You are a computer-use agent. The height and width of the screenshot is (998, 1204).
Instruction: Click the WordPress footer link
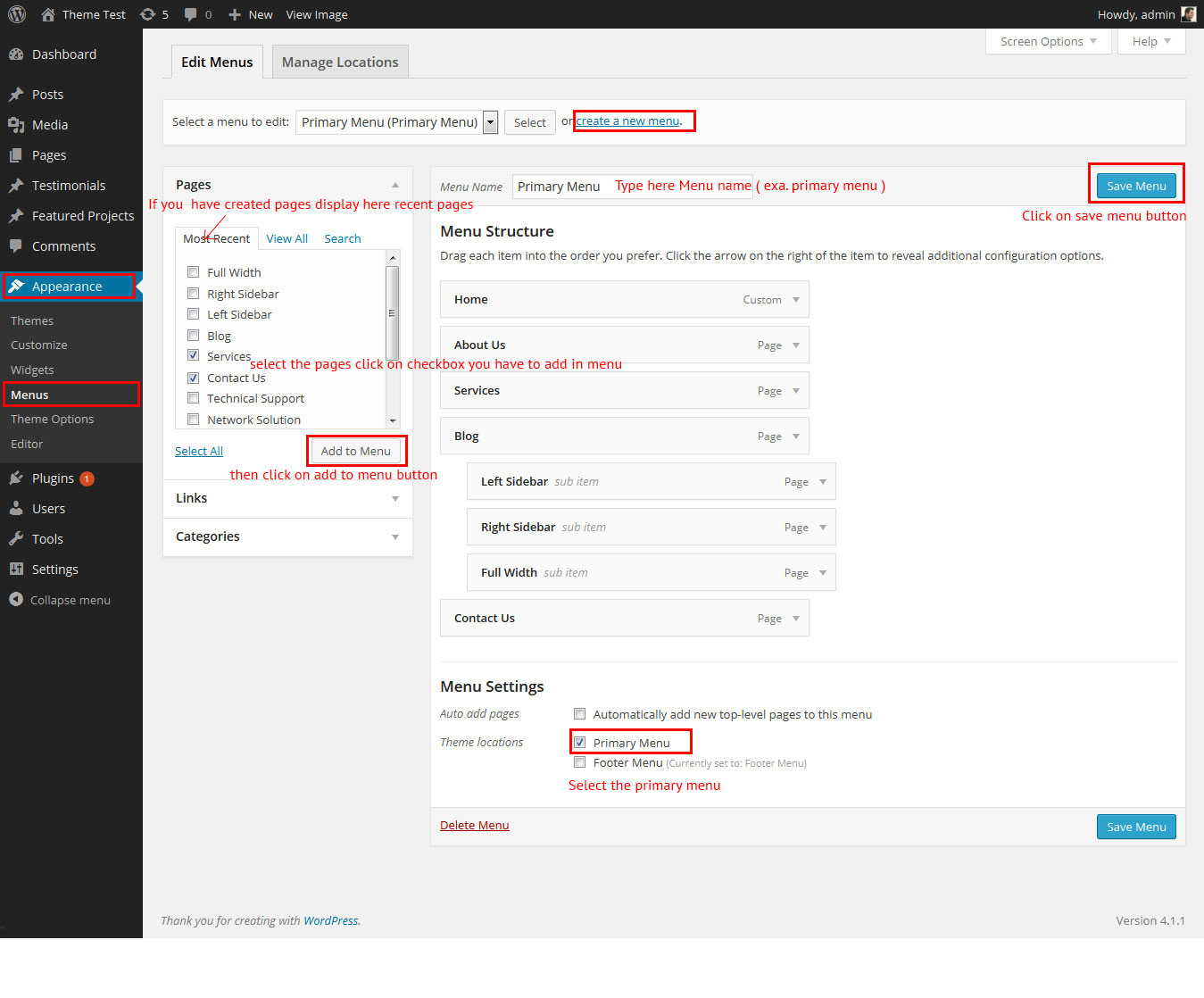point(330,920)
